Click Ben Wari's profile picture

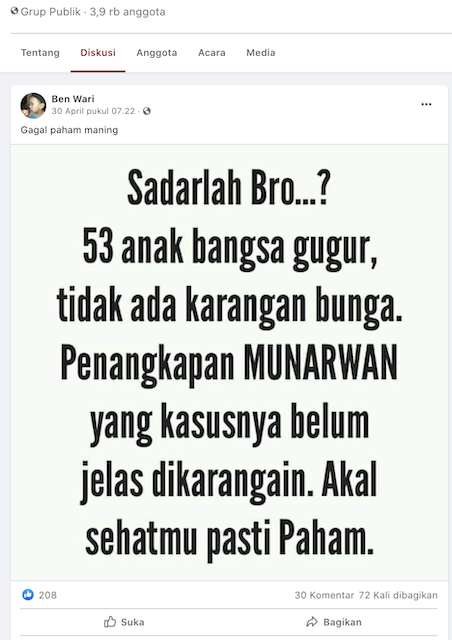point(33,105)
